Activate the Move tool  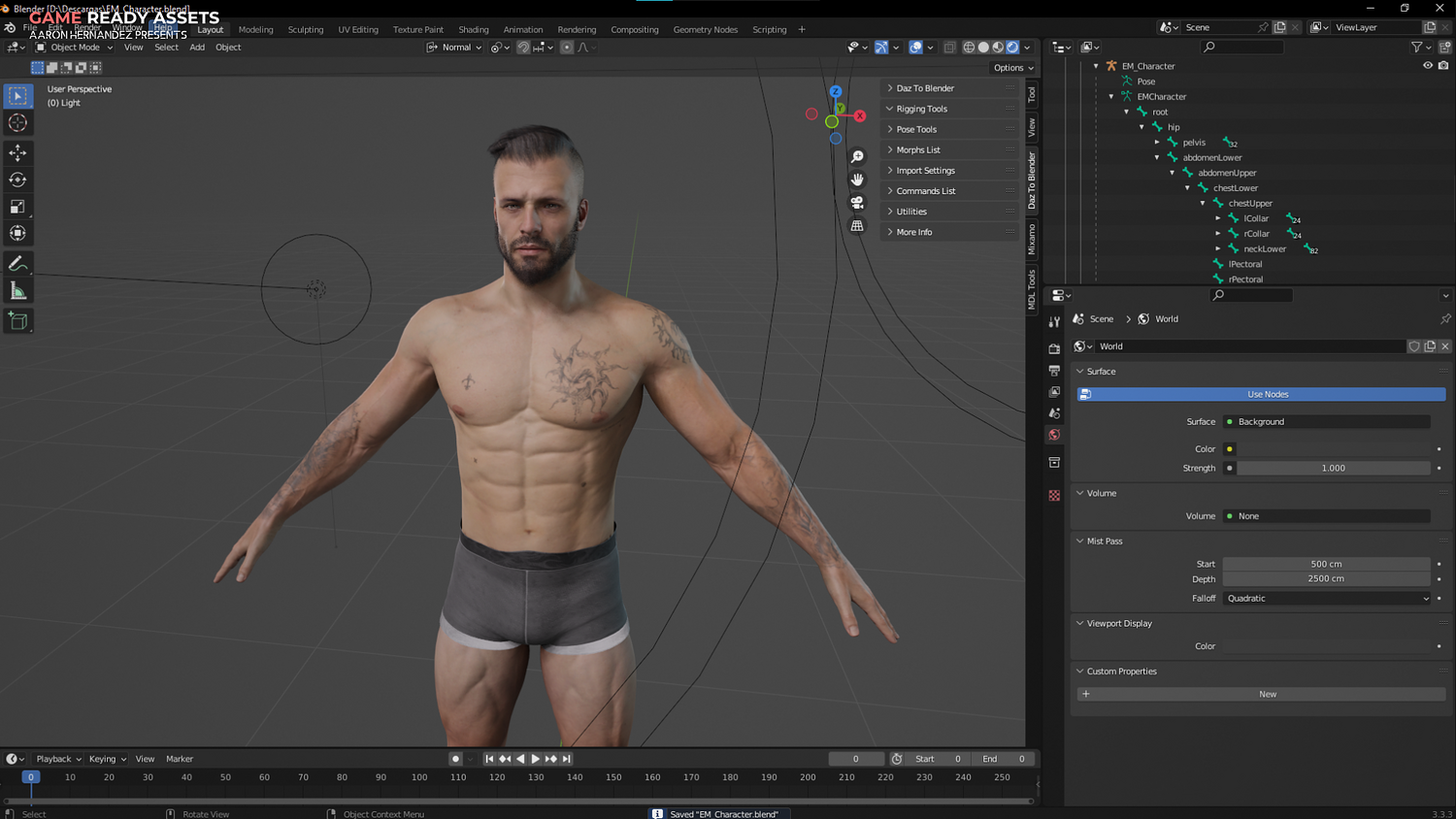17,152
